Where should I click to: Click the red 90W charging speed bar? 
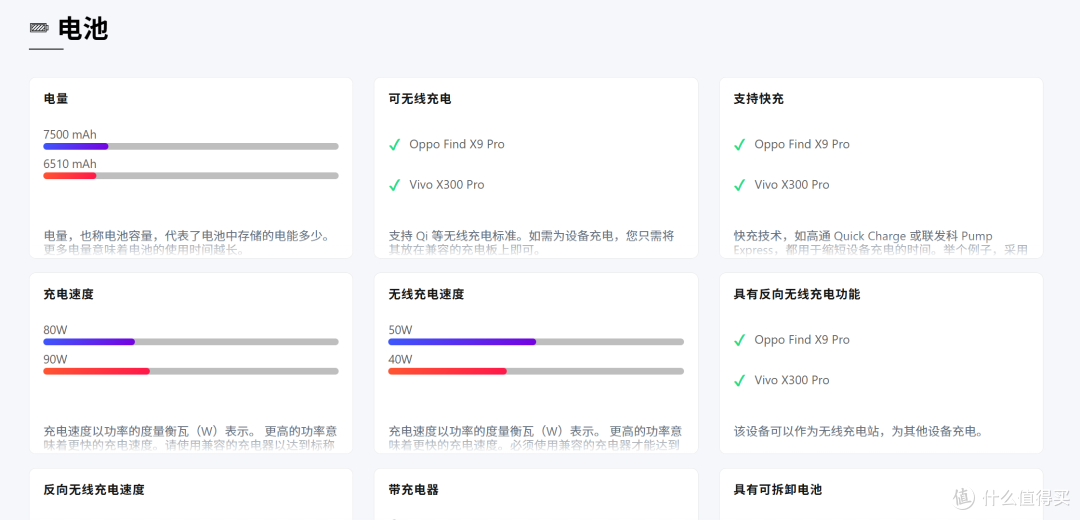pyautogui.click(x=190, y=371)
